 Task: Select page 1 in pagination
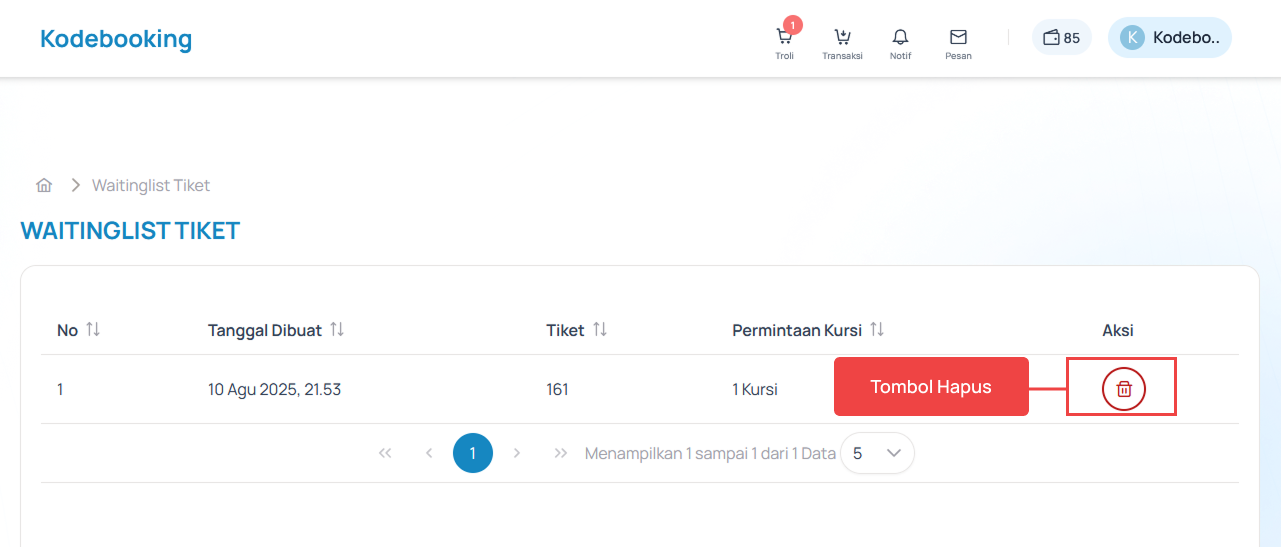(x=472, y=453)
